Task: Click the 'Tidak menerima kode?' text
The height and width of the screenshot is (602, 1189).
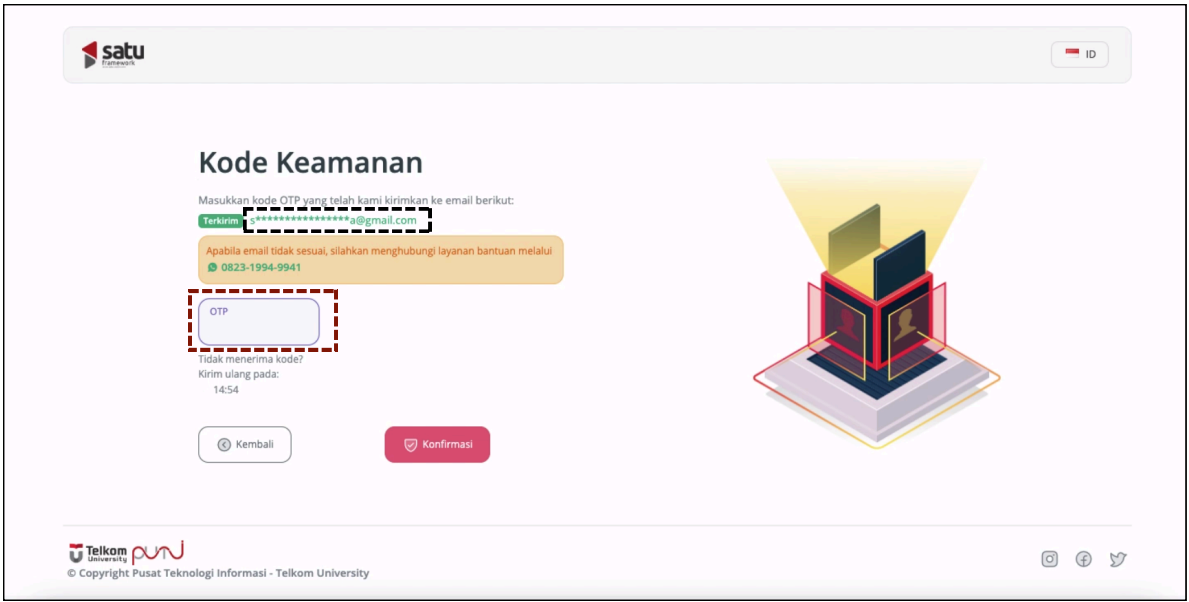Action: pos(250,359)
